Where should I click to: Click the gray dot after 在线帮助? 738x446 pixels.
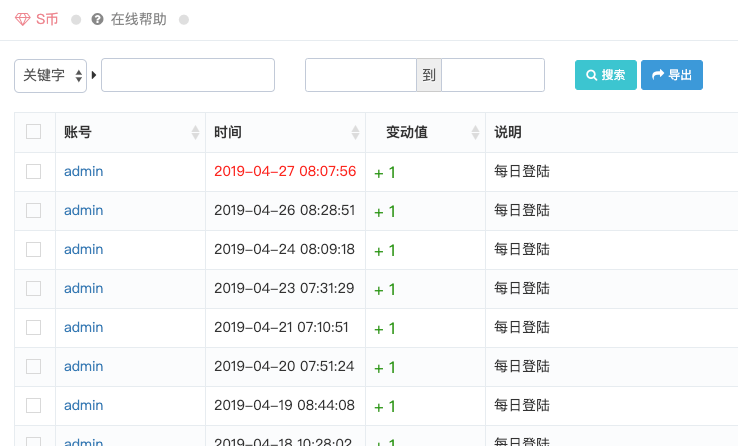coord(184,20)
